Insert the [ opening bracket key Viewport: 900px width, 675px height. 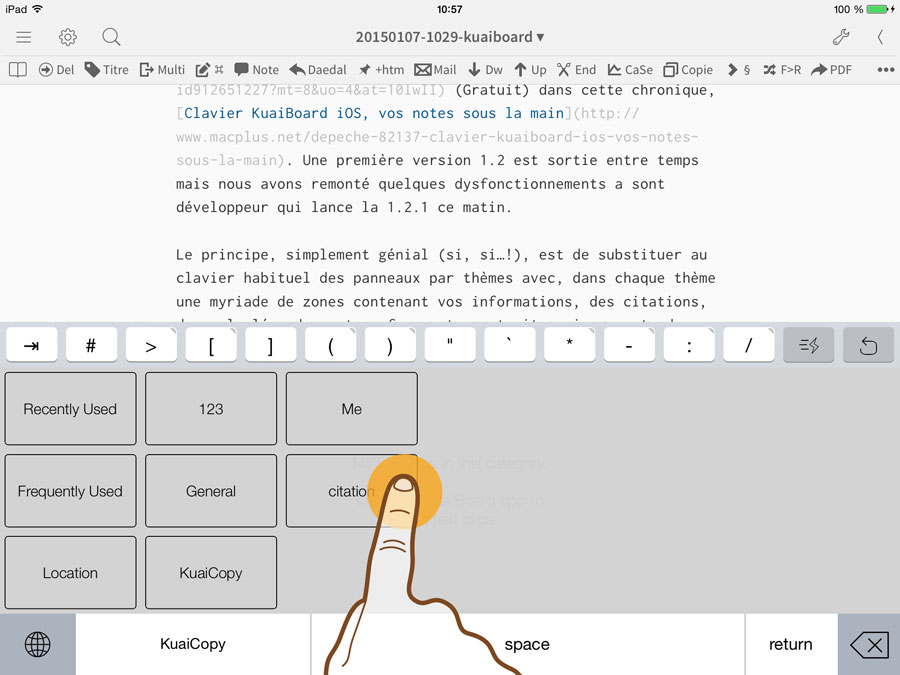(211, 345)
